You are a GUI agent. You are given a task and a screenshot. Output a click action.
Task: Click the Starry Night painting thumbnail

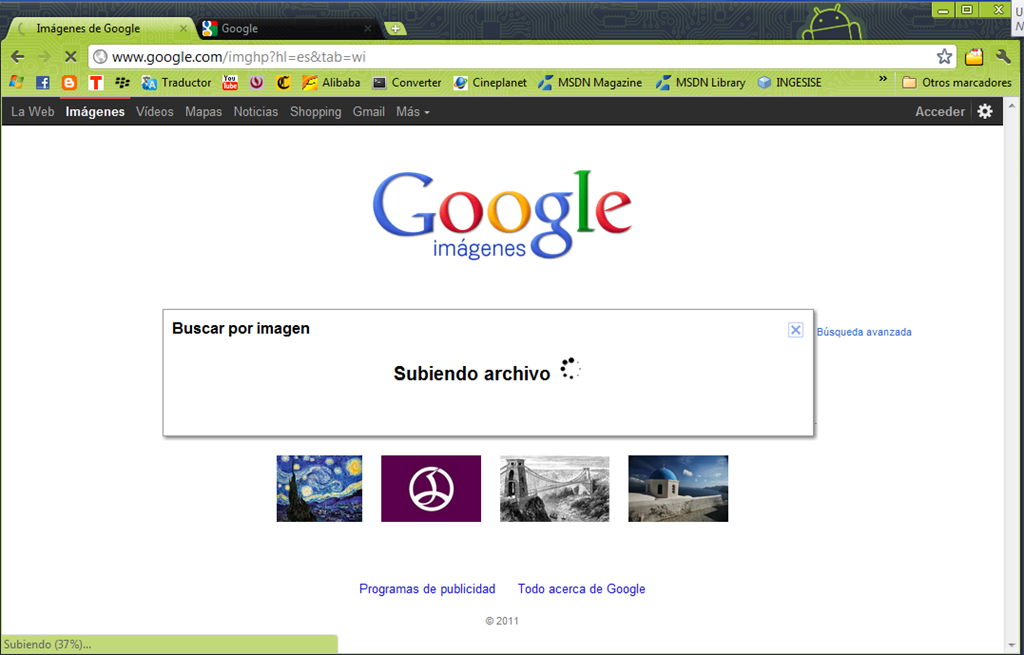pyautogui.click(x=319, y=488)
